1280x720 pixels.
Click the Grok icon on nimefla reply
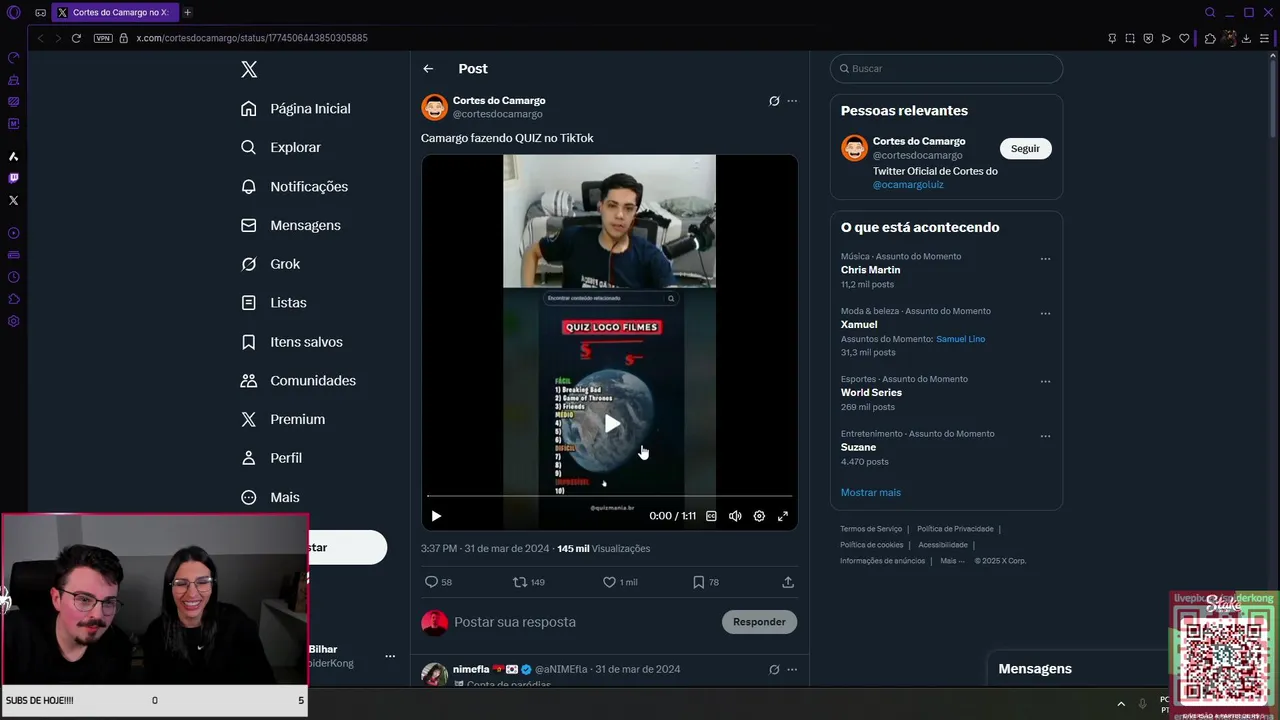coord(774,669)
